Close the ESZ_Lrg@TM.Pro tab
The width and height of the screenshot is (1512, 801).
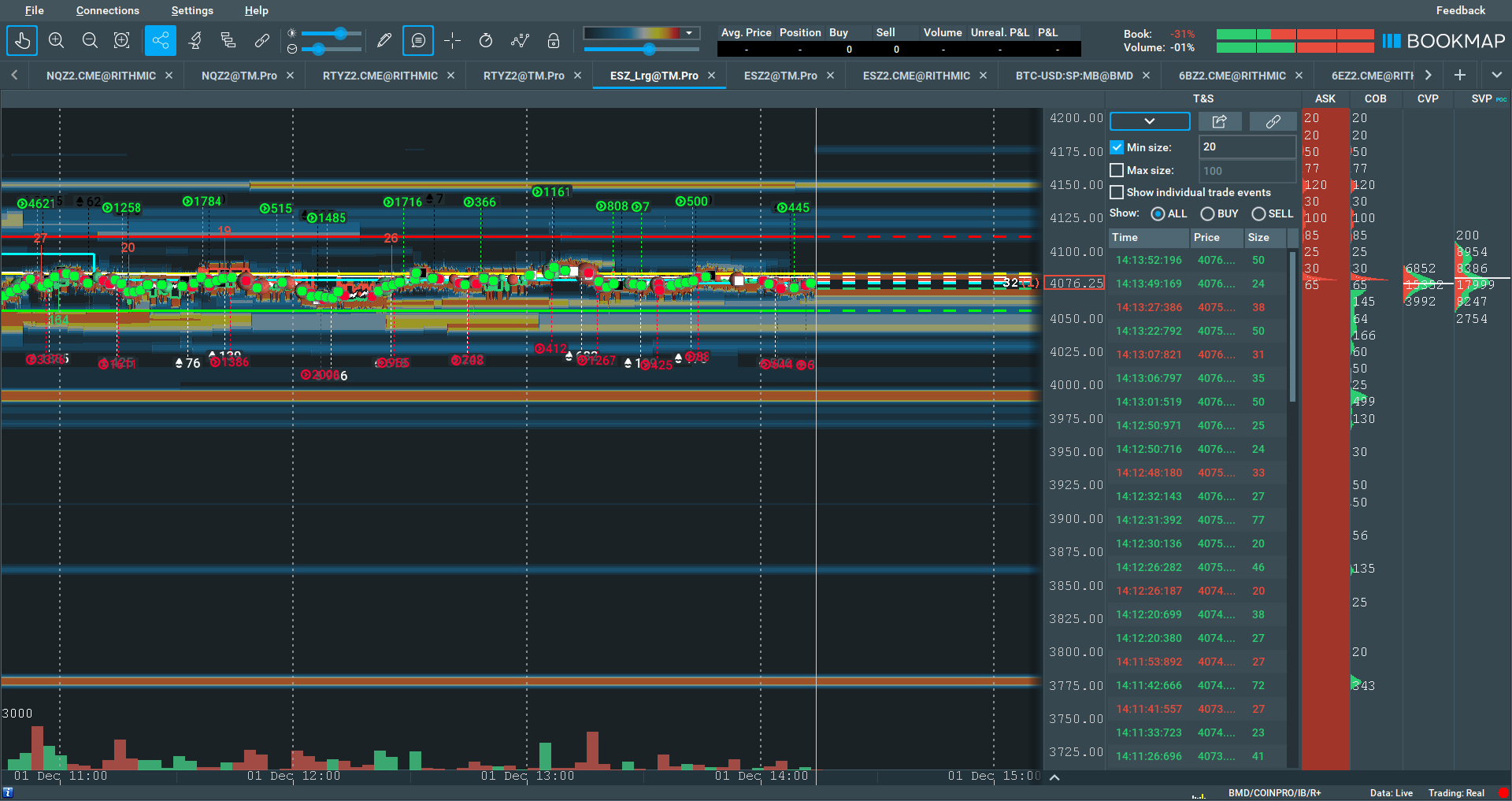712,76
